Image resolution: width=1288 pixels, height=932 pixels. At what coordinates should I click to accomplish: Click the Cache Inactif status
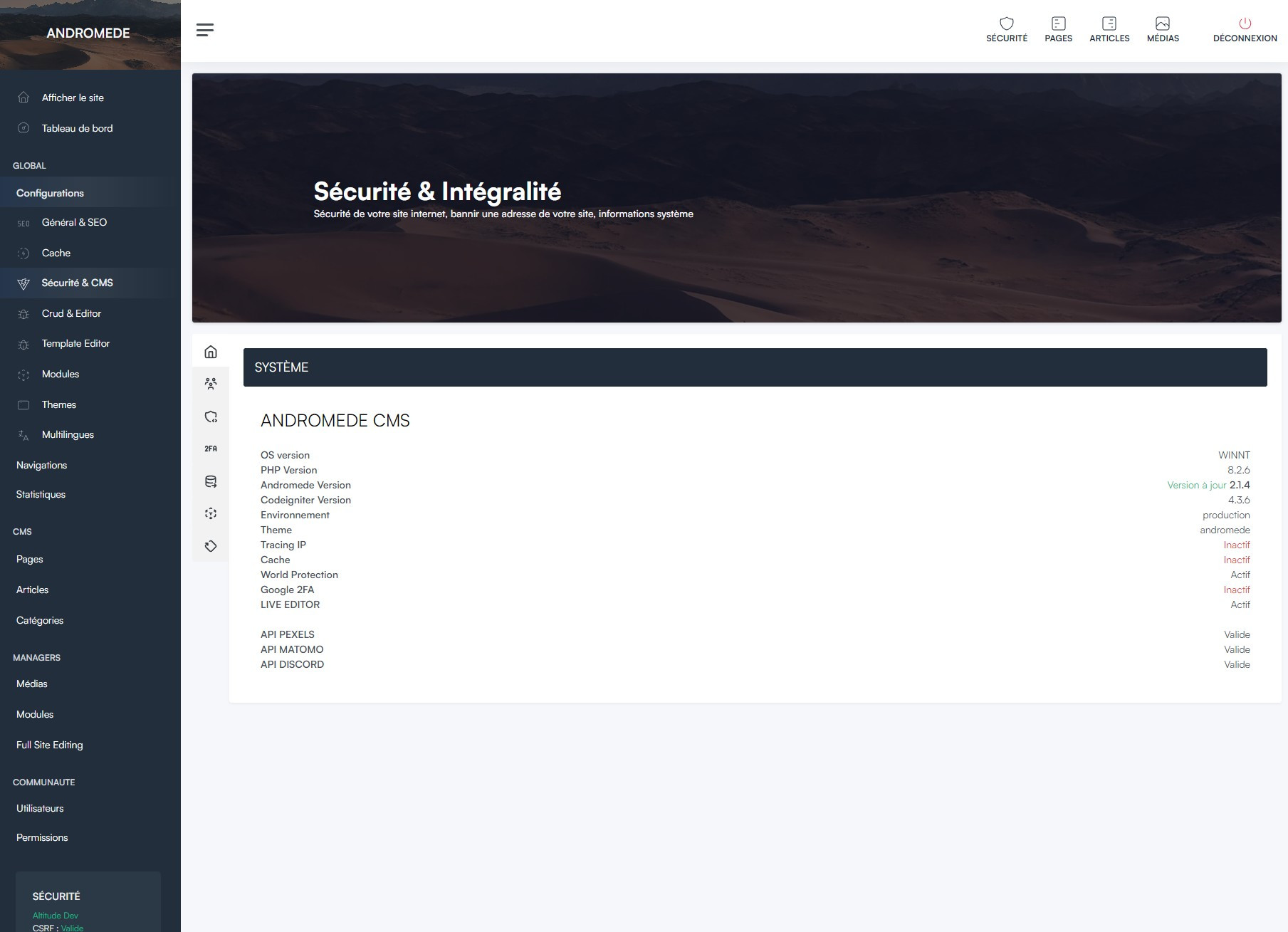pos(1237,560)
